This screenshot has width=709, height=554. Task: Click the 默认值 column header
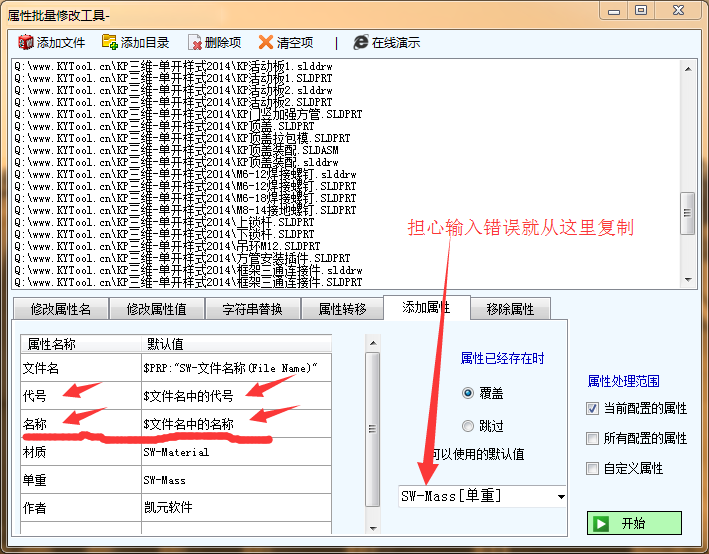click(x=236, y=344)
